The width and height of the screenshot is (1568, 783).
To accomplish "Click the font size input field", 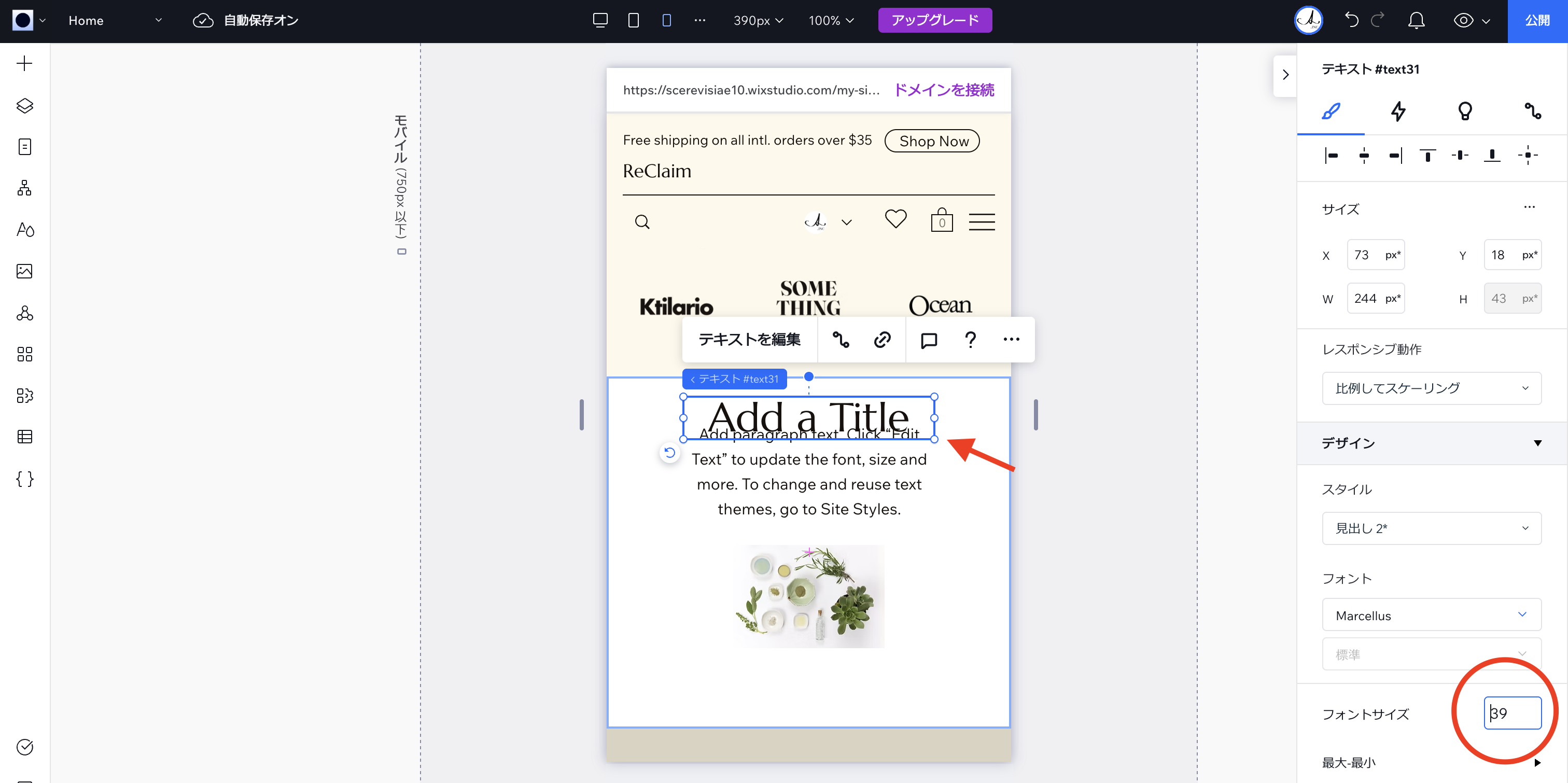I will (x=1512, y=713).
